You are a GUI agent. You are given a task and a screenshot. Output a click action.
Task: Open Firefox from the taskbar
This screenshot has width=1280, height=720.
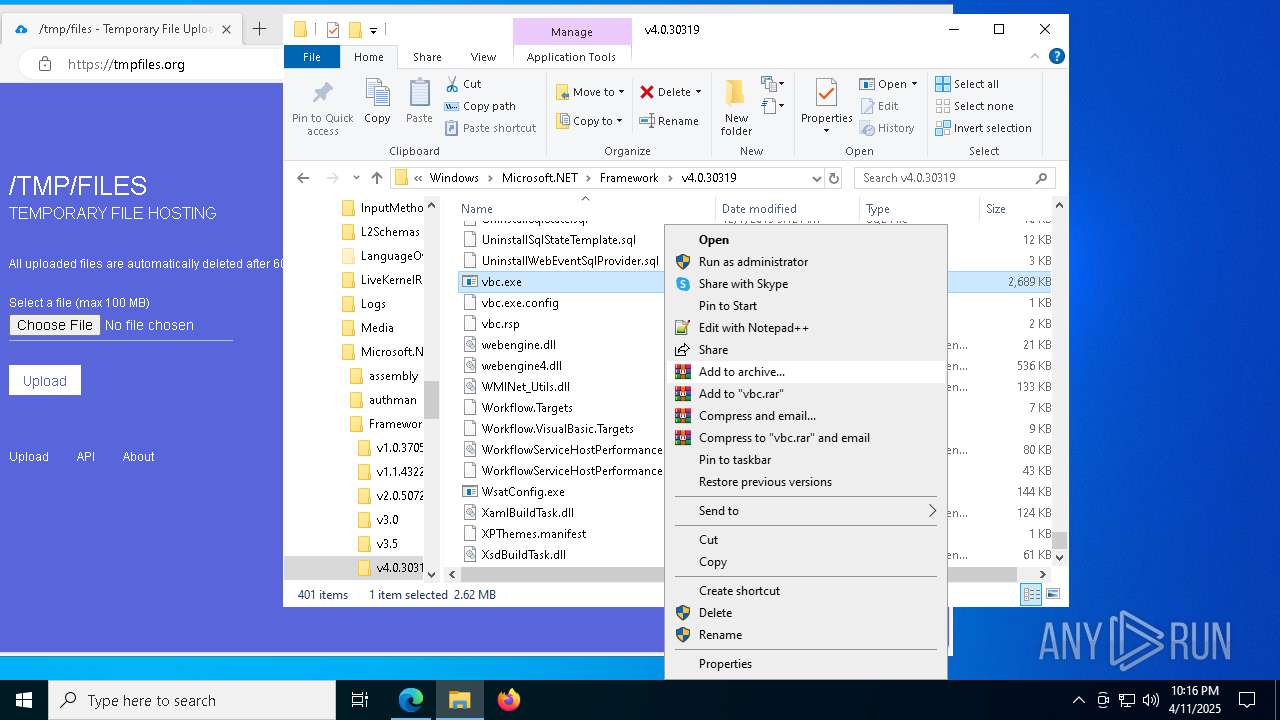click(x=509, y=700)
